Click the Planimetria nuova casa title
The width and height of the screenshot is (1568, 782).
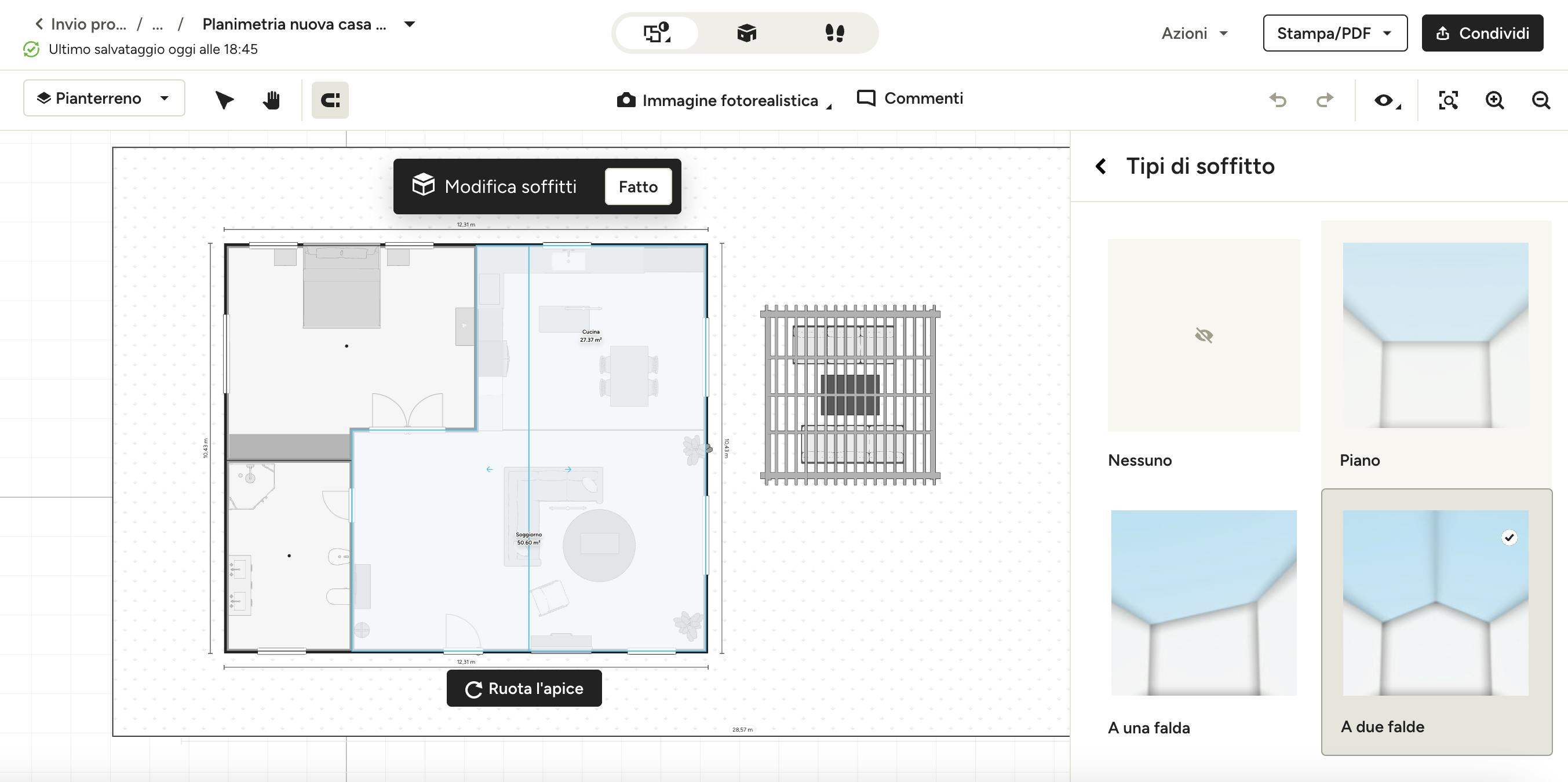point(294,24)
